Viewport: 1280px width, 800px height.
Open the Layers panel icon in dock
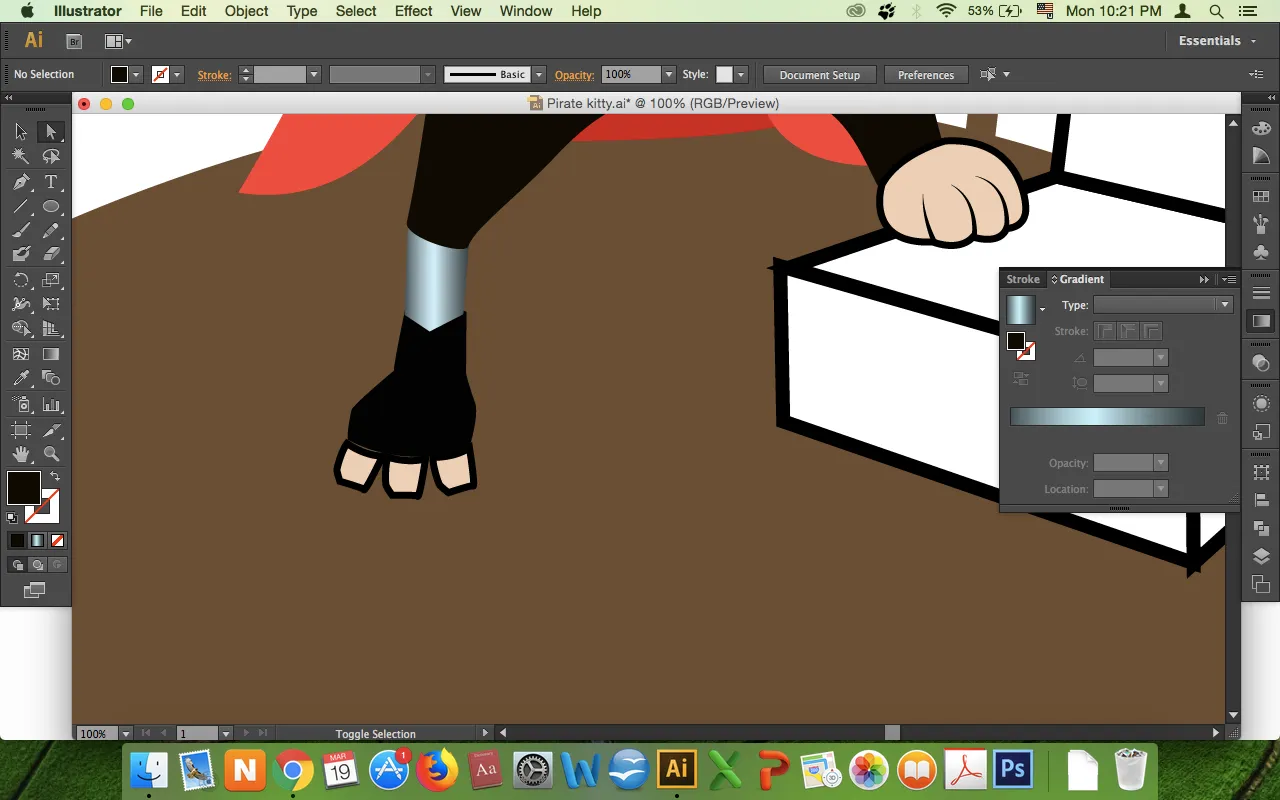[x=1261, y=557]
